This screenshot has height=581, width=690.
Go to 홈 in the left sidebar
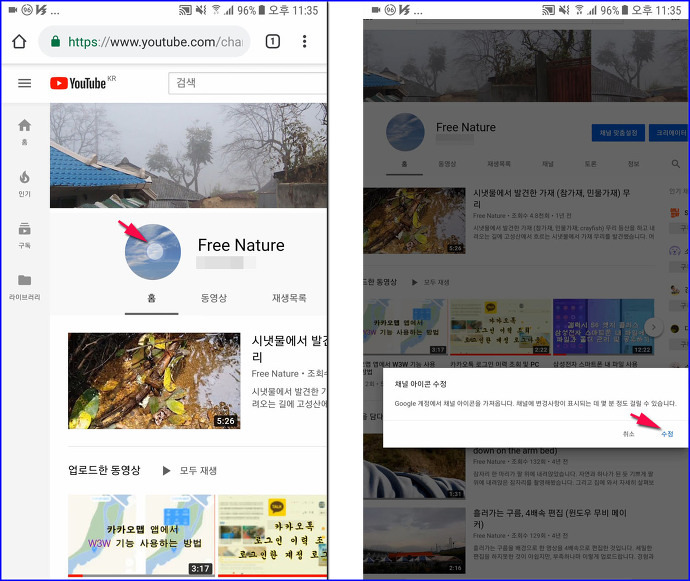pyautogui.click(x=25, y=132)
